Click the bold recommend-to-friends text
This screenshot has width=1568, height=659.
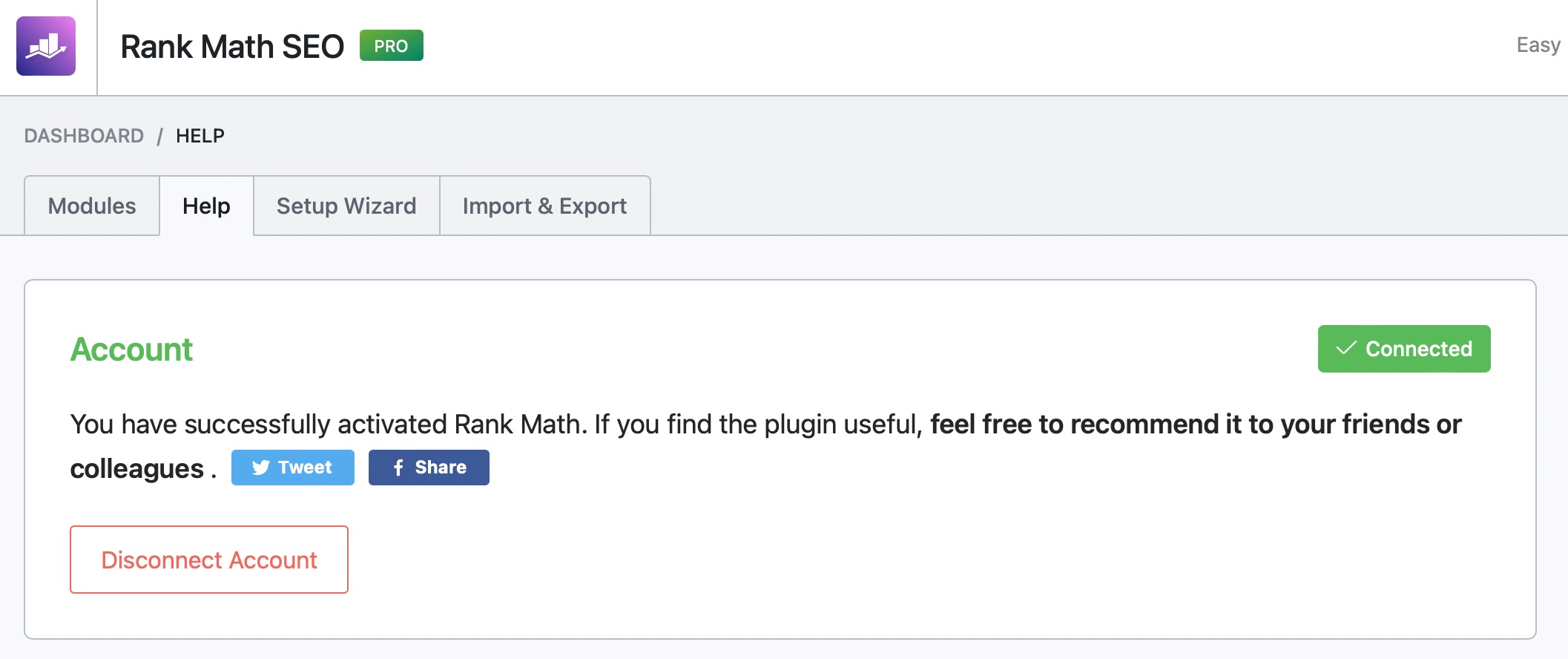1195,424
